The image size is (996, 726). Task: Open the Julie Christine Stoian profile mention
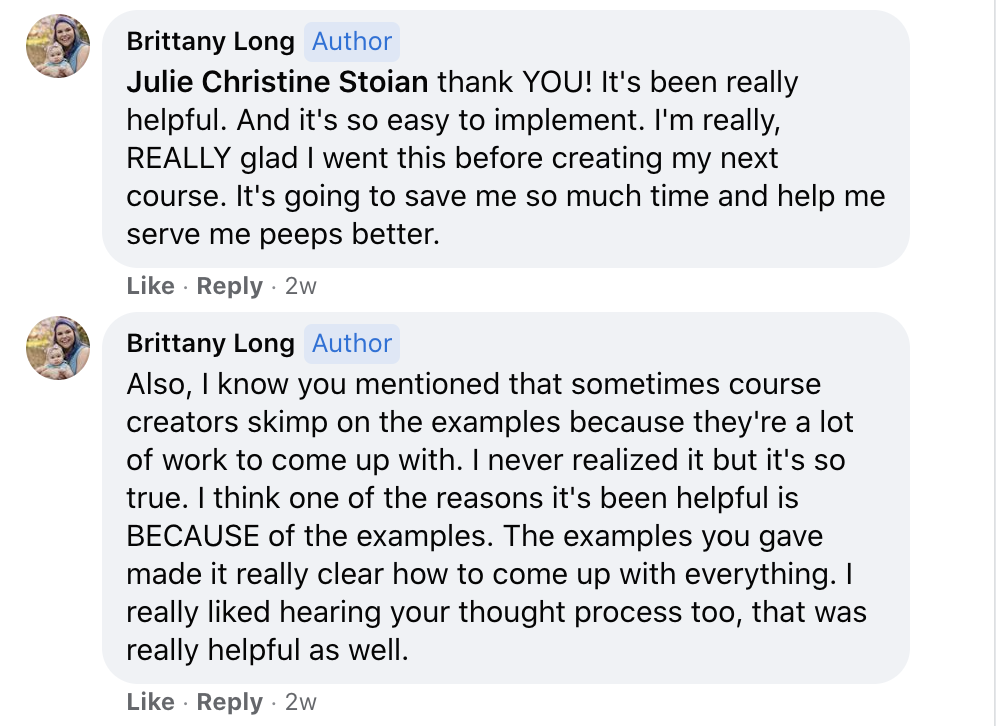277,82
